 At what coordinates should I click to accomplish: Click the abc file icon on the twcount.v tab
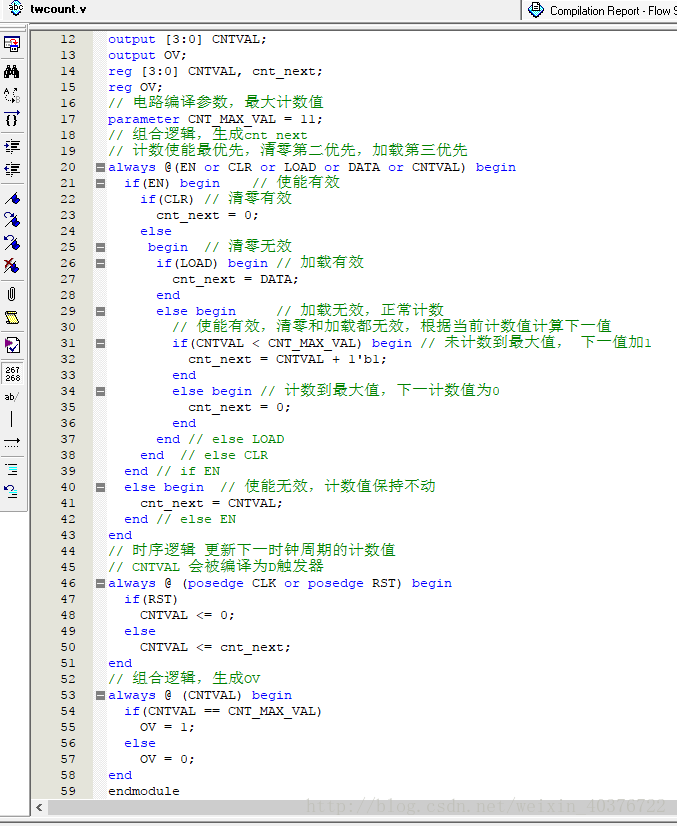tap(16, 8)
